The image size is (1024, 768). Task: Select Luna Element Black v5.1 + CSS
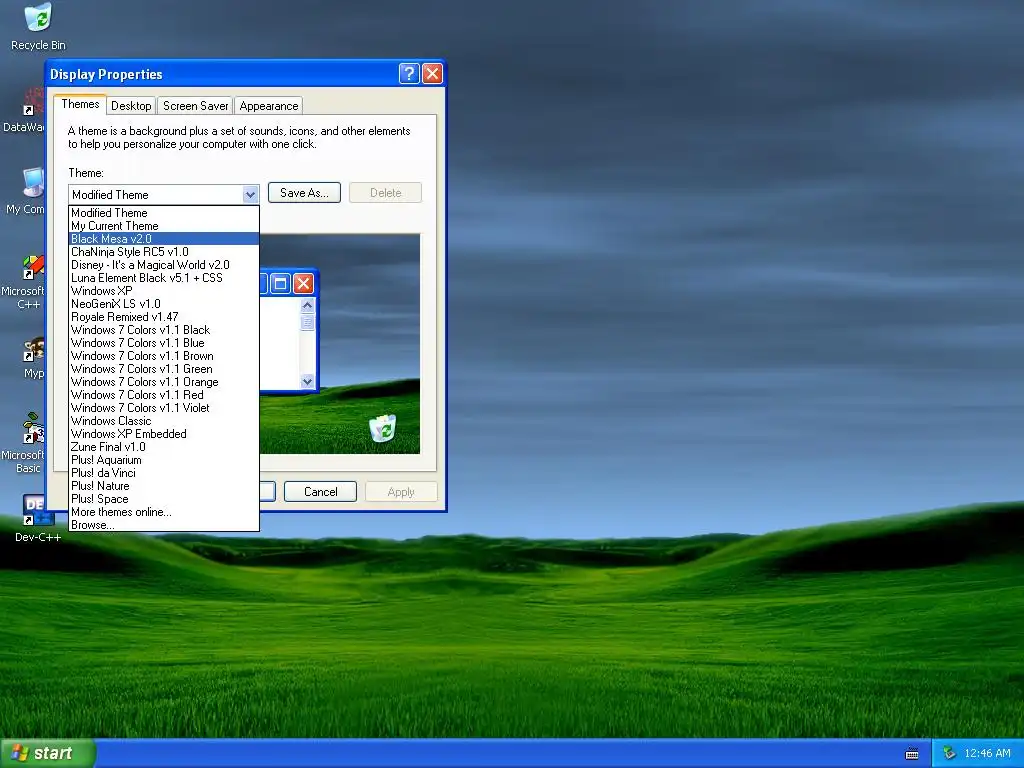point(164,278)
